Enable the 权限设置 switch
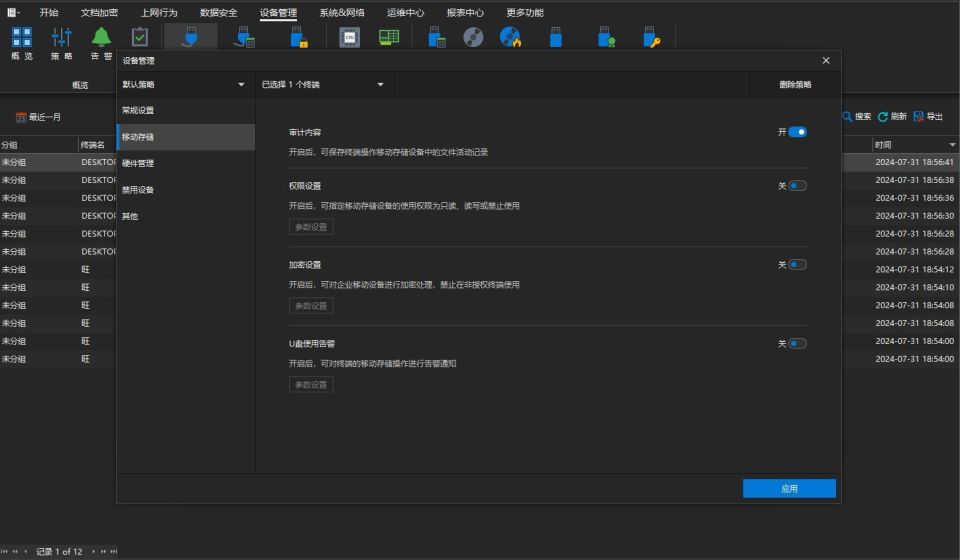Viewport: 960px width, 560px height. pos(797,186)
